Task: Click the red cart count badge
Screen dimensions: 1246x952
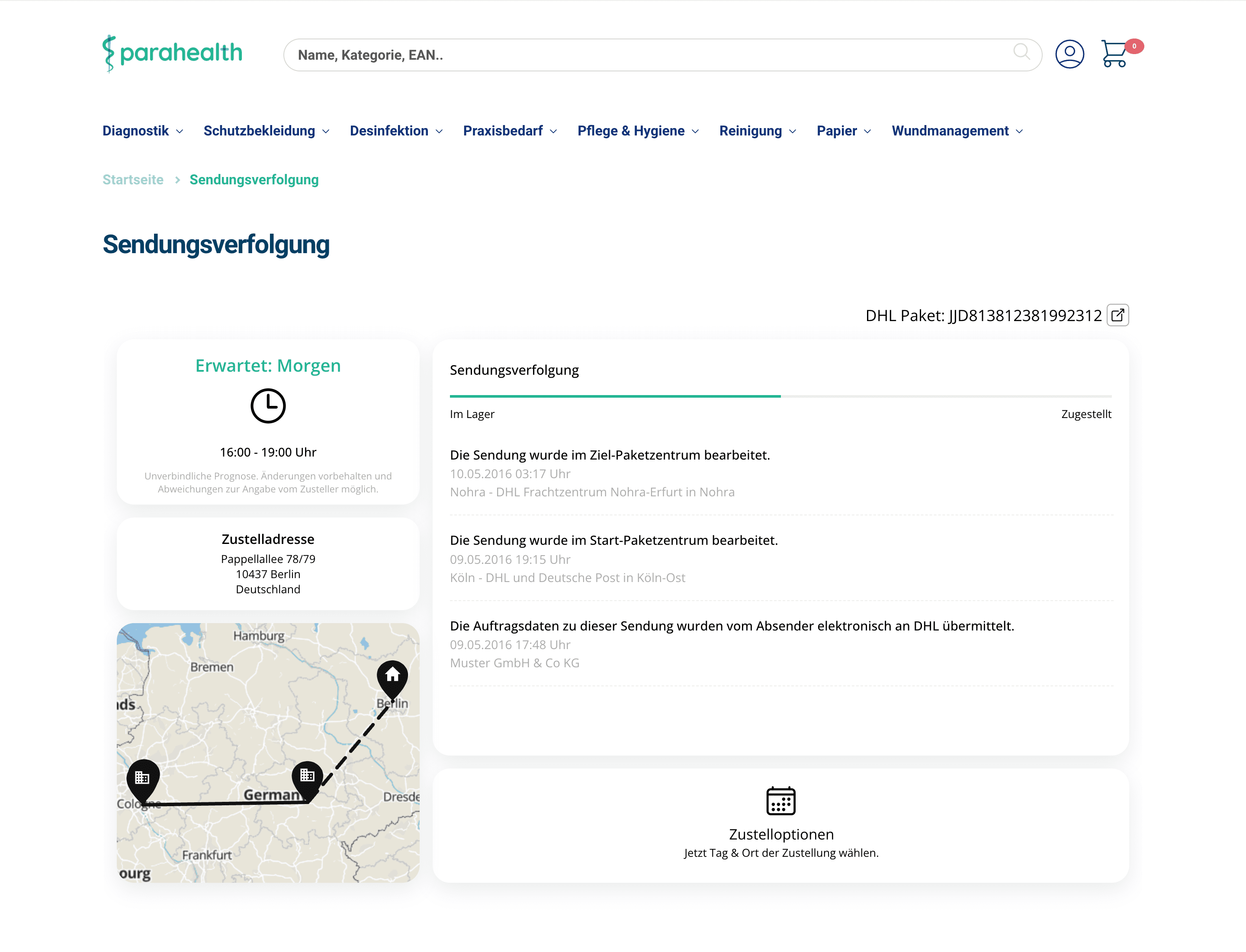Action: tap(1134, 46)
